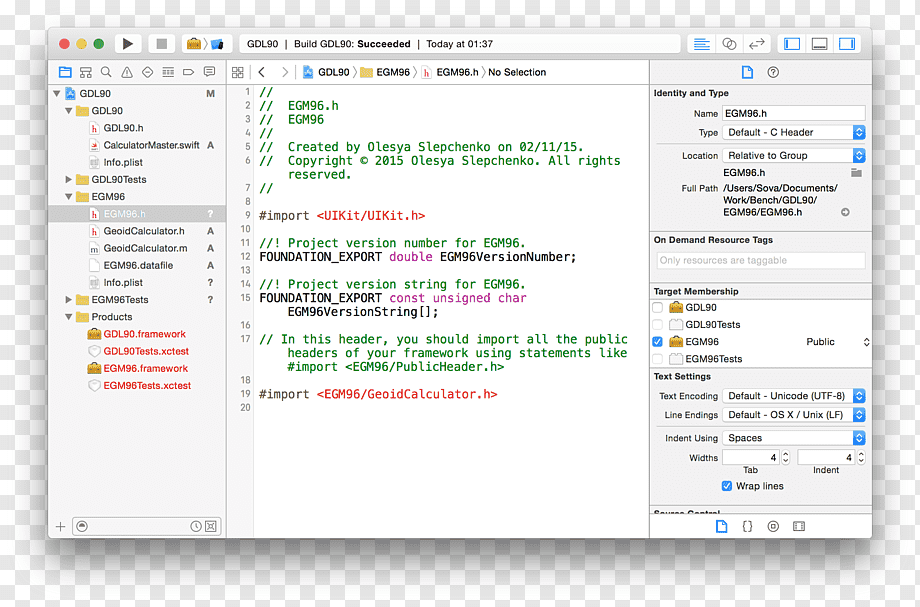The height and width of the screenshot is (607, 920).
Task: Show the Assistant editor
Action: (729, 44)
